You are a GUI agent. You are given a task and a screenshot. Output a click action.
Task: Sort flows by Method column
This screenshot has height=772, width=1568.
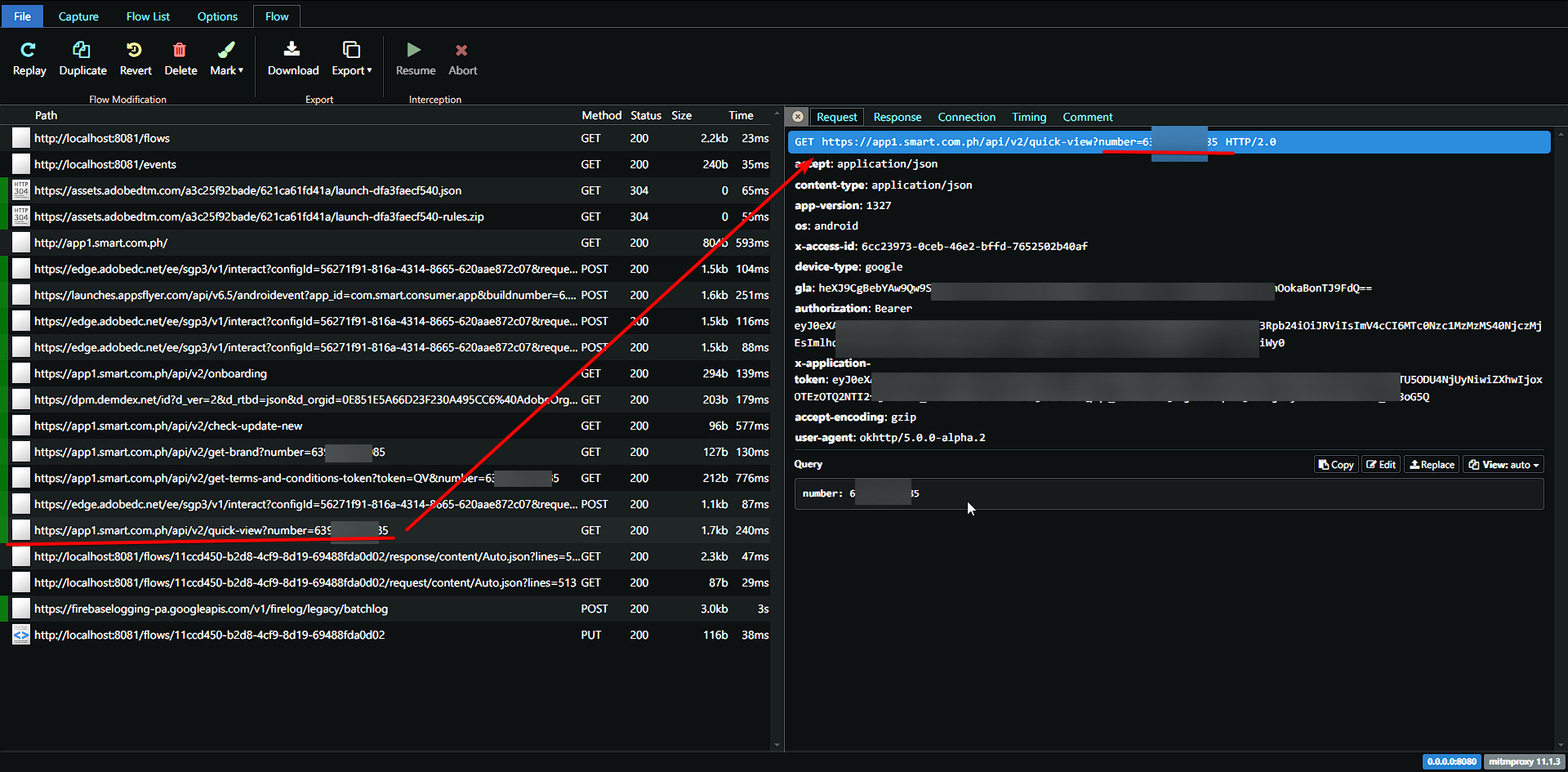(601, 115)
